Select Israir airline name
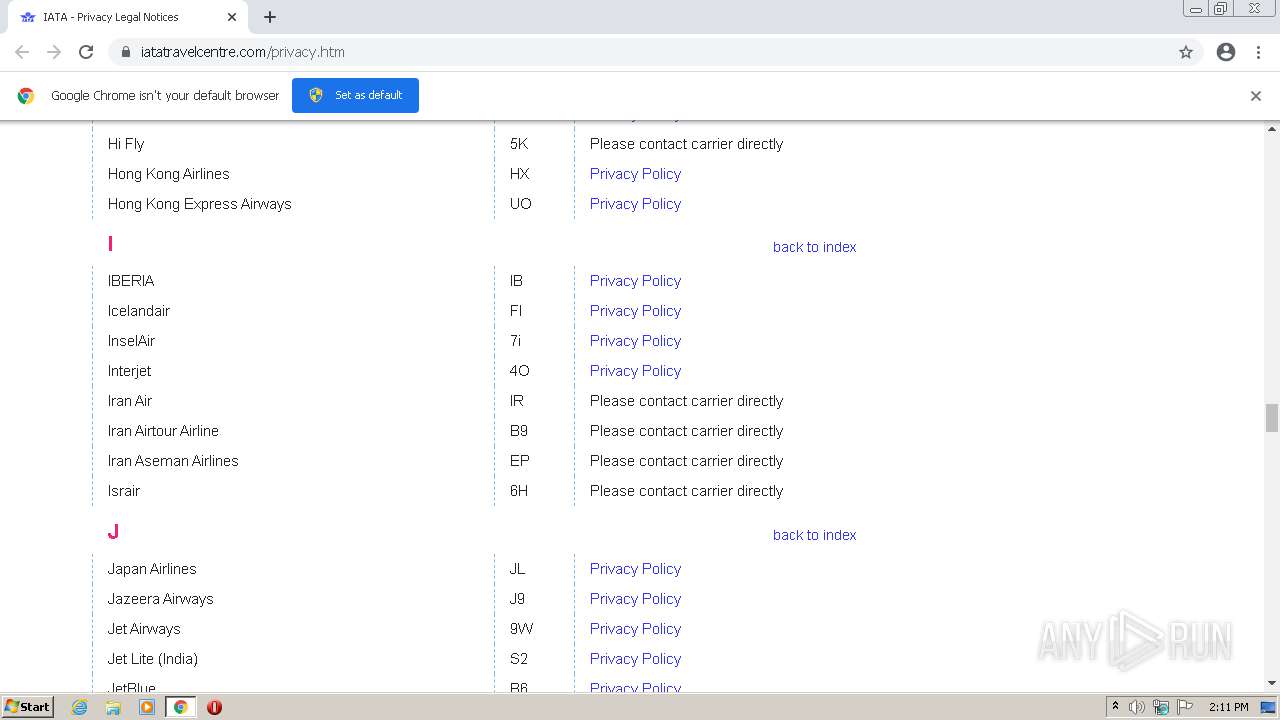Screen dimensions: 1280x720 (124, 491)
